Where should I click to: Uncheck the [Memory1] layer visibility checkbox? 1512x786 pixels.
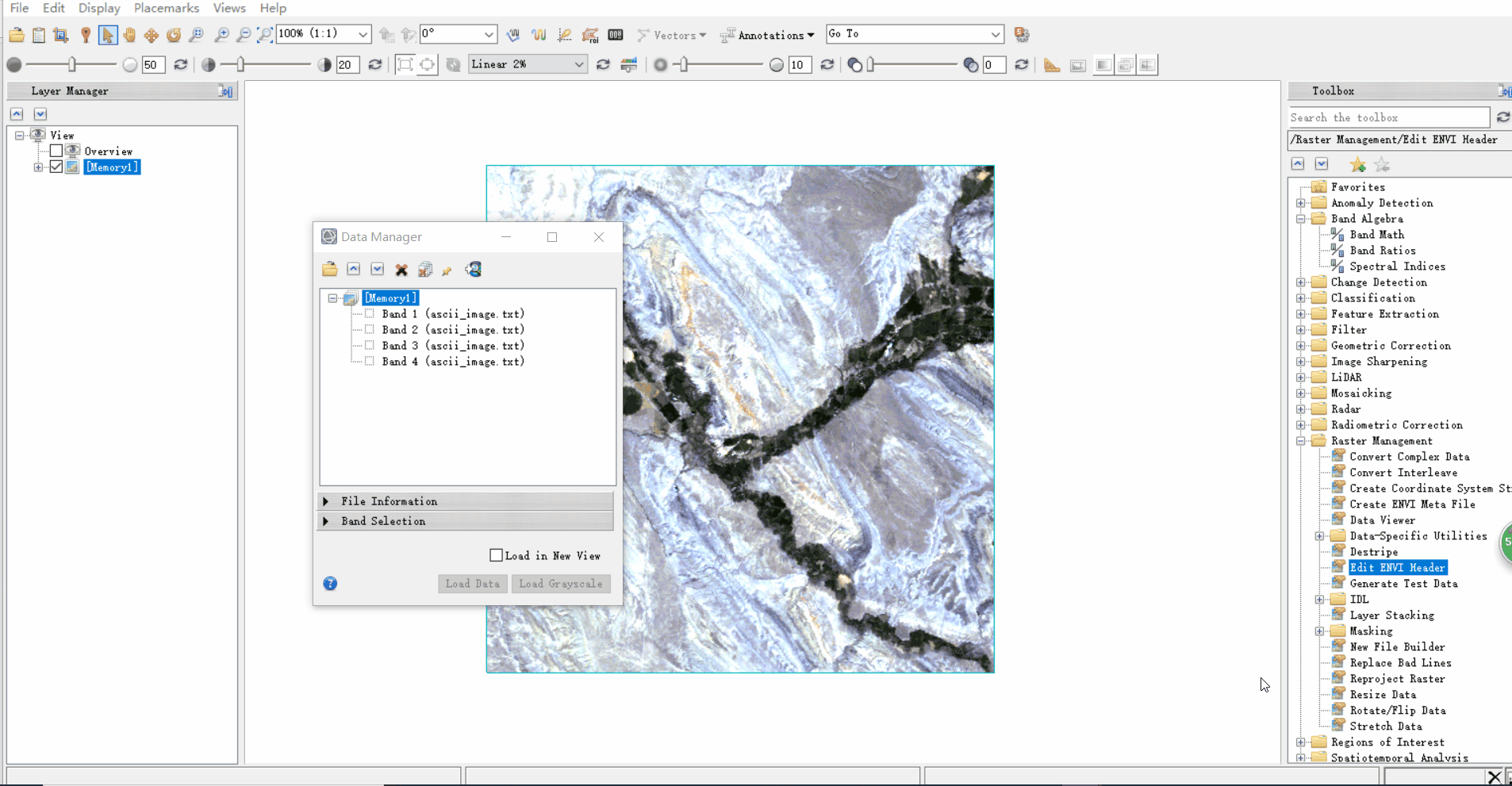point(56,167)
